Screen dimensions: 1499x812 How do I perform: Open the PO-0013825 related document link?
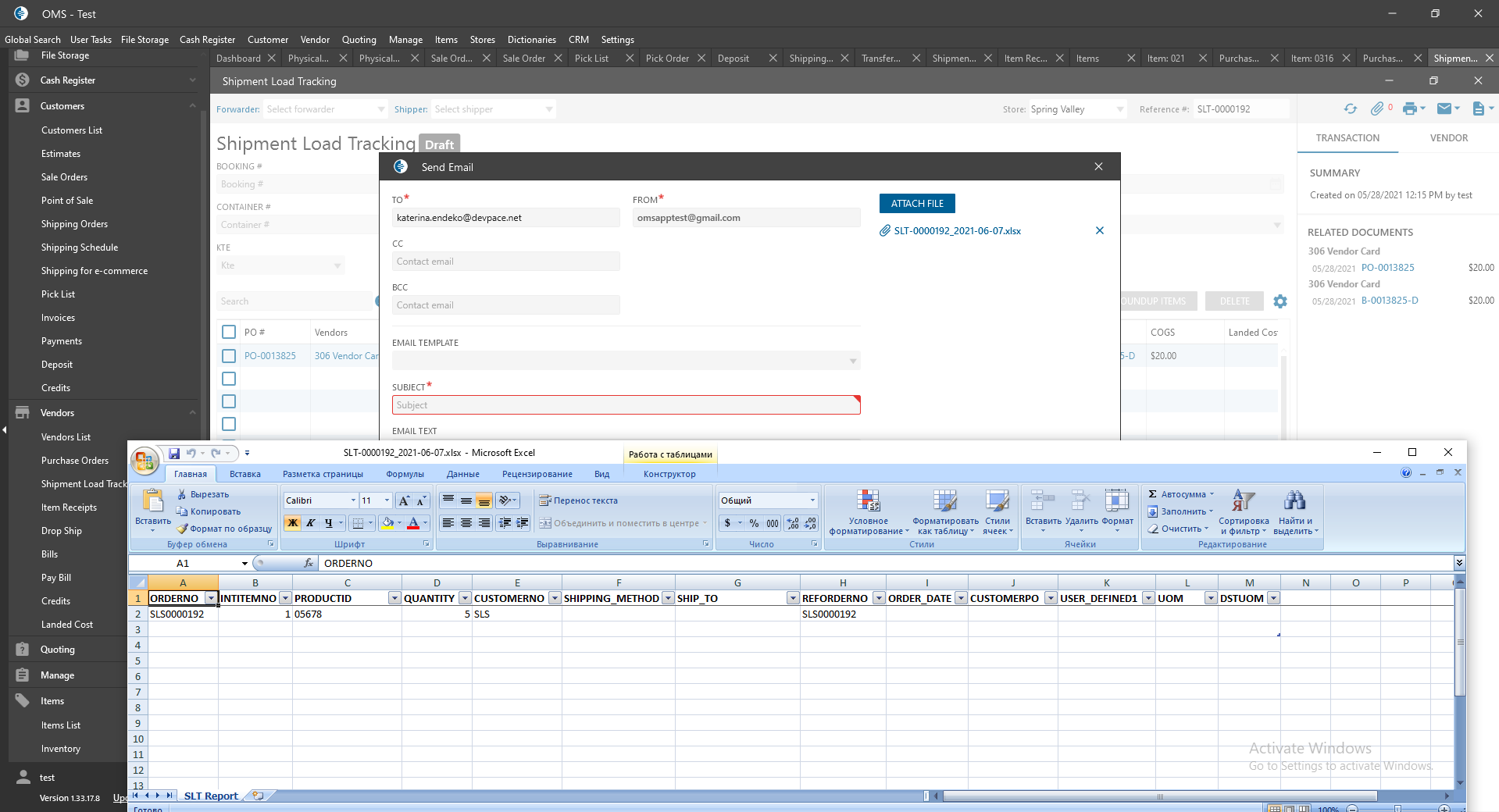(x=1387, y=268)
